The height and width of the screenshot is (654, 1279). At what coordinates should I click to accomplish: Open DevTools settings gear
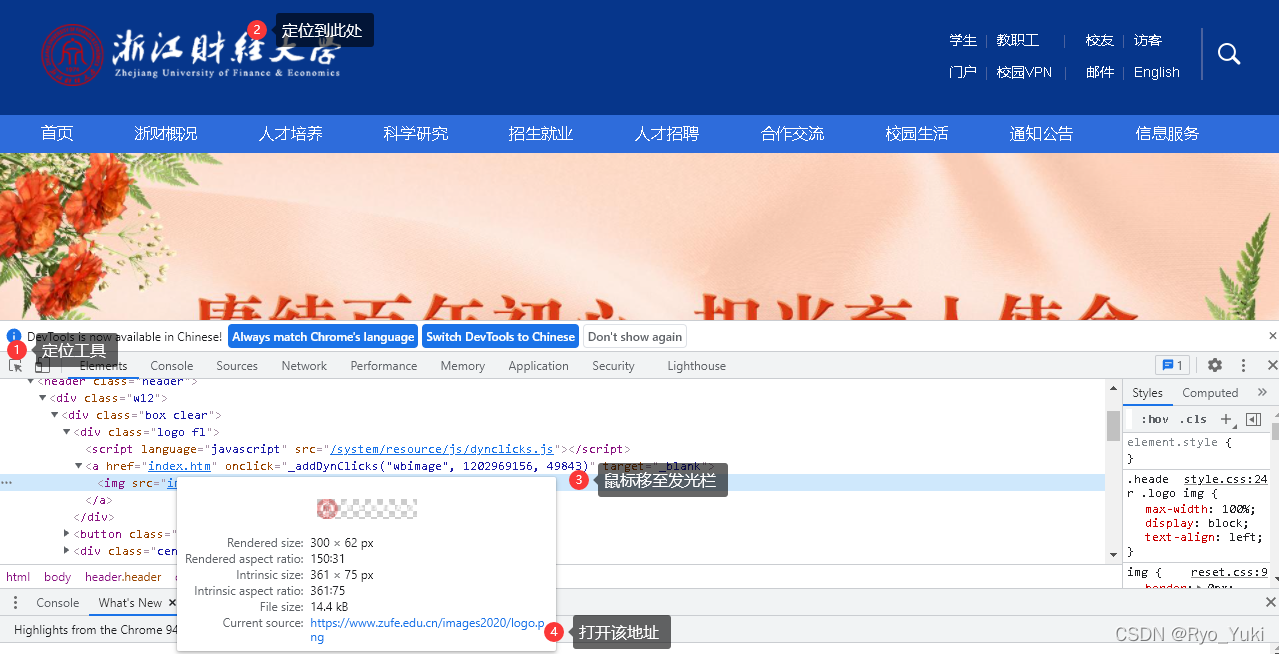1214,366
